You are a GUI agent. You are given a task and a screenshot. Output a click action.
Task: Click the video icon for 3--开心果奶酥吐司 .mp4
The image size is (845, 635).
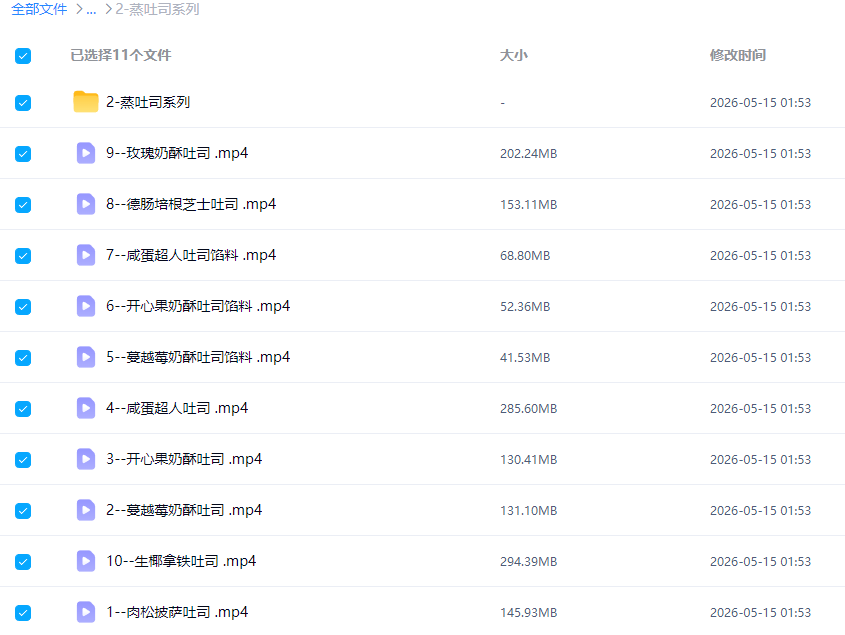pos(86,459)
